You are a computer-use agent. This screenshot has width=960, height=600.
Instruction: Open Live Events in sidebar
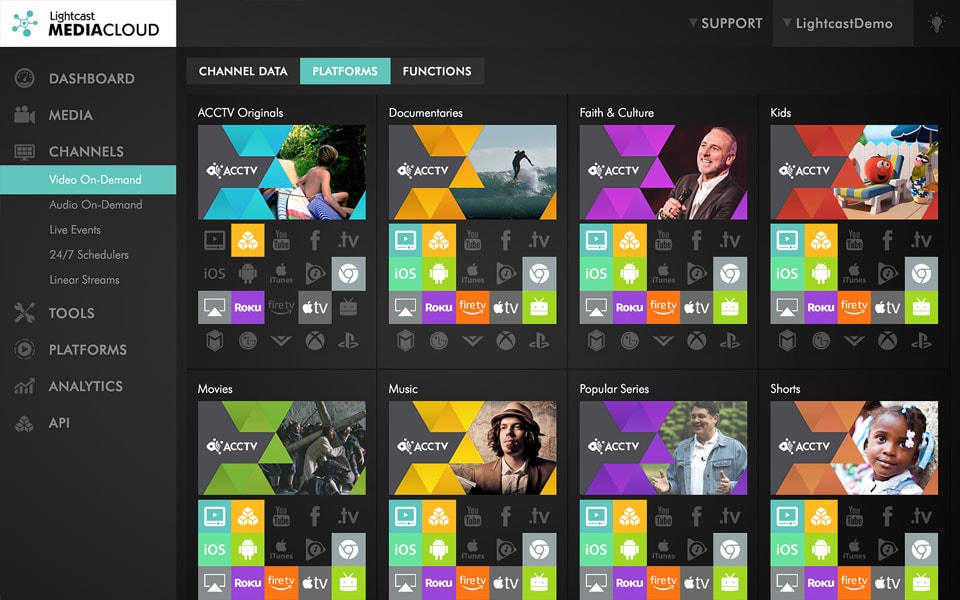(75, 230)
